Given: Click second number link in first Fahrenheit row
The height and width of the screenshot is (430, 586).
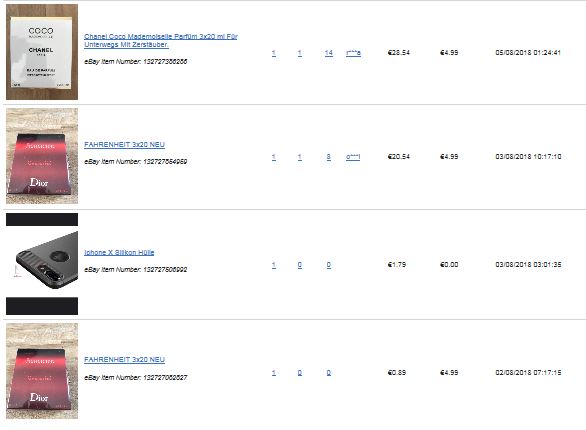Looking at the screenshot, I should click(x=300, y=157).
